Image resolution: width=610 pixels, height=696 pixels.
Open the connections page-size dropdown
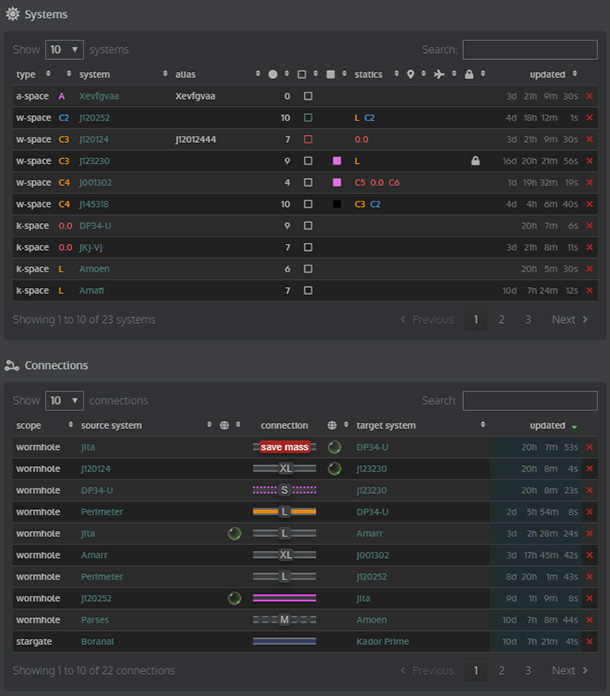pos(65,400)
